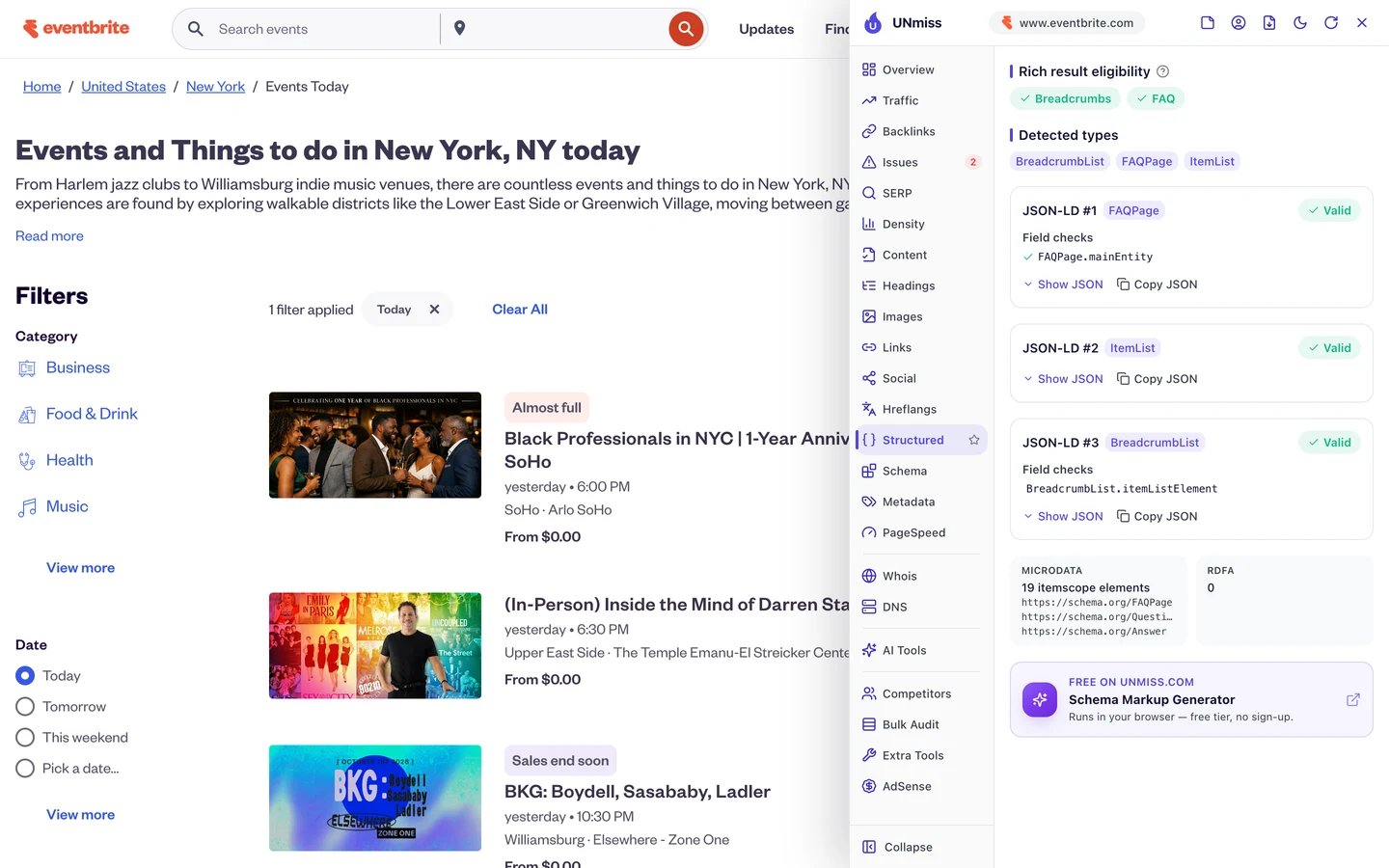The width and height of the screenshot is (1389, 868).
Task: Remove the Today filter with its X
Action: pos(434,310)
